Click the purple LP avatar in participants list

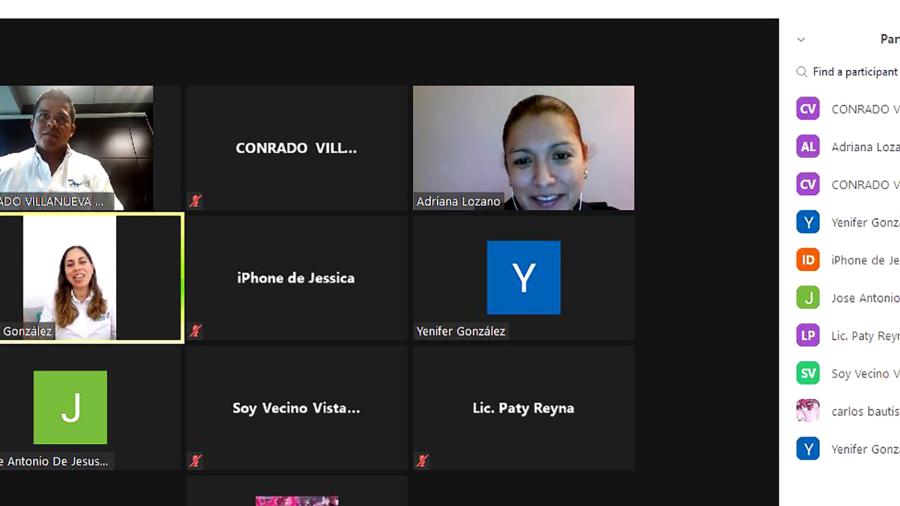coord(808,336)
